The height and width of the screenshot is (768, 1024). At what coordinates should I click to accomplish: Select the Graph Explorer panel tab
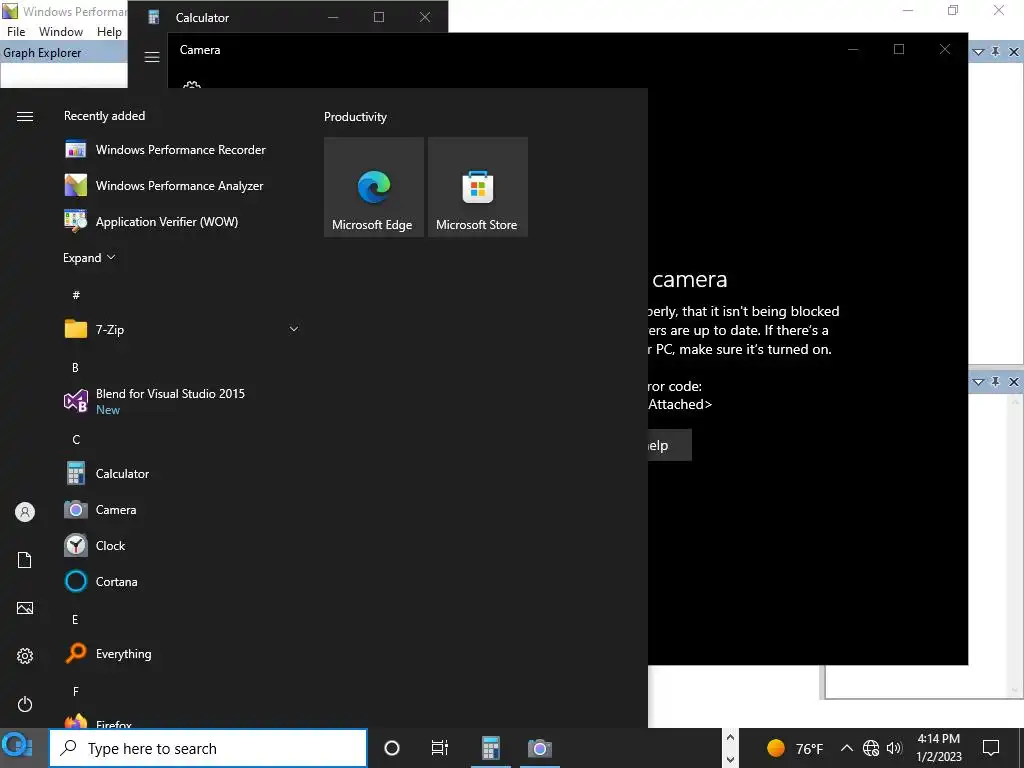[x=42, y=53]
